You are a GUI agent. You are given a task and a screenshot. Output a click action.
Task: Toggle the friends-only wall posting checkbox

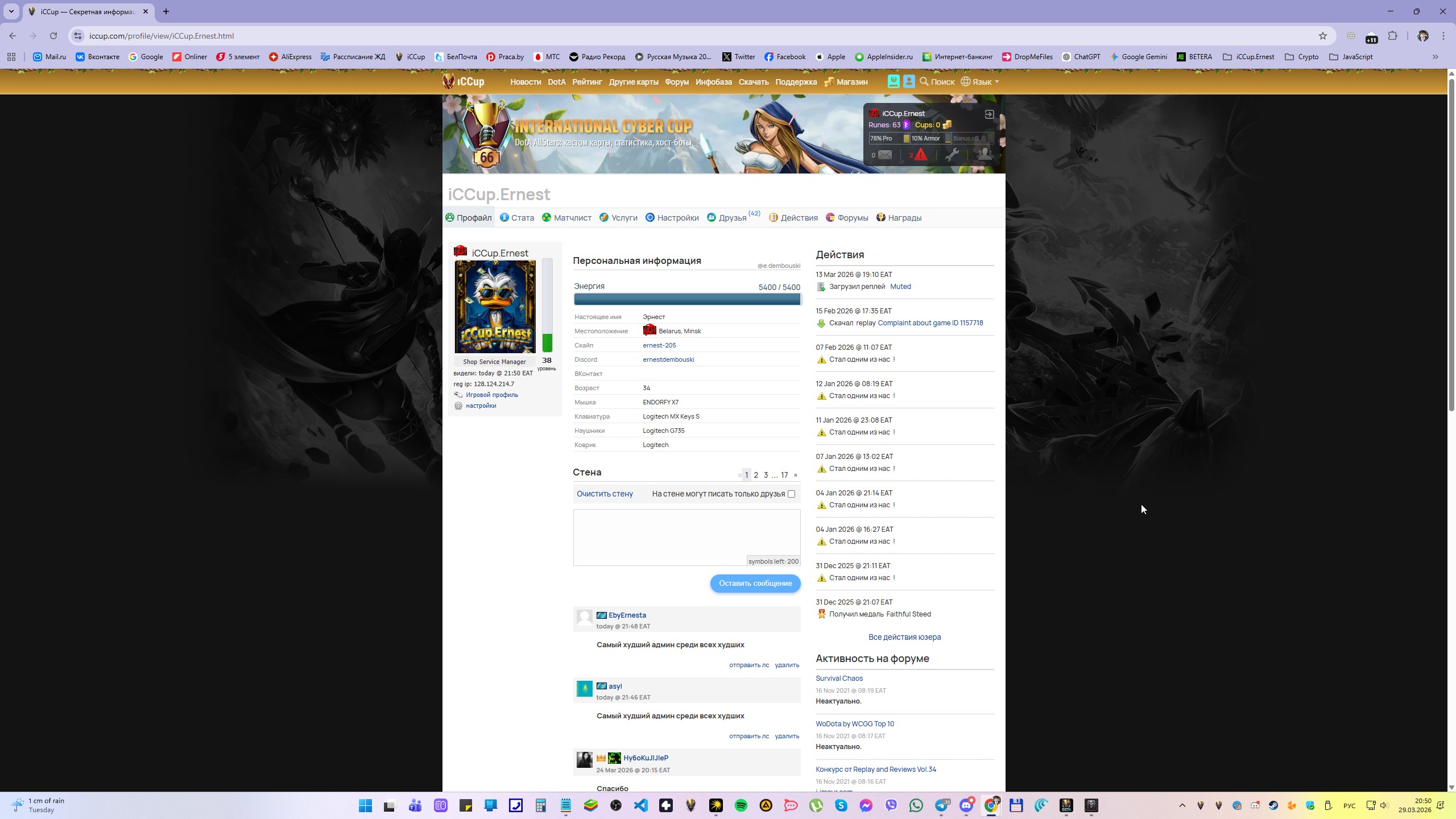[791, 494]
